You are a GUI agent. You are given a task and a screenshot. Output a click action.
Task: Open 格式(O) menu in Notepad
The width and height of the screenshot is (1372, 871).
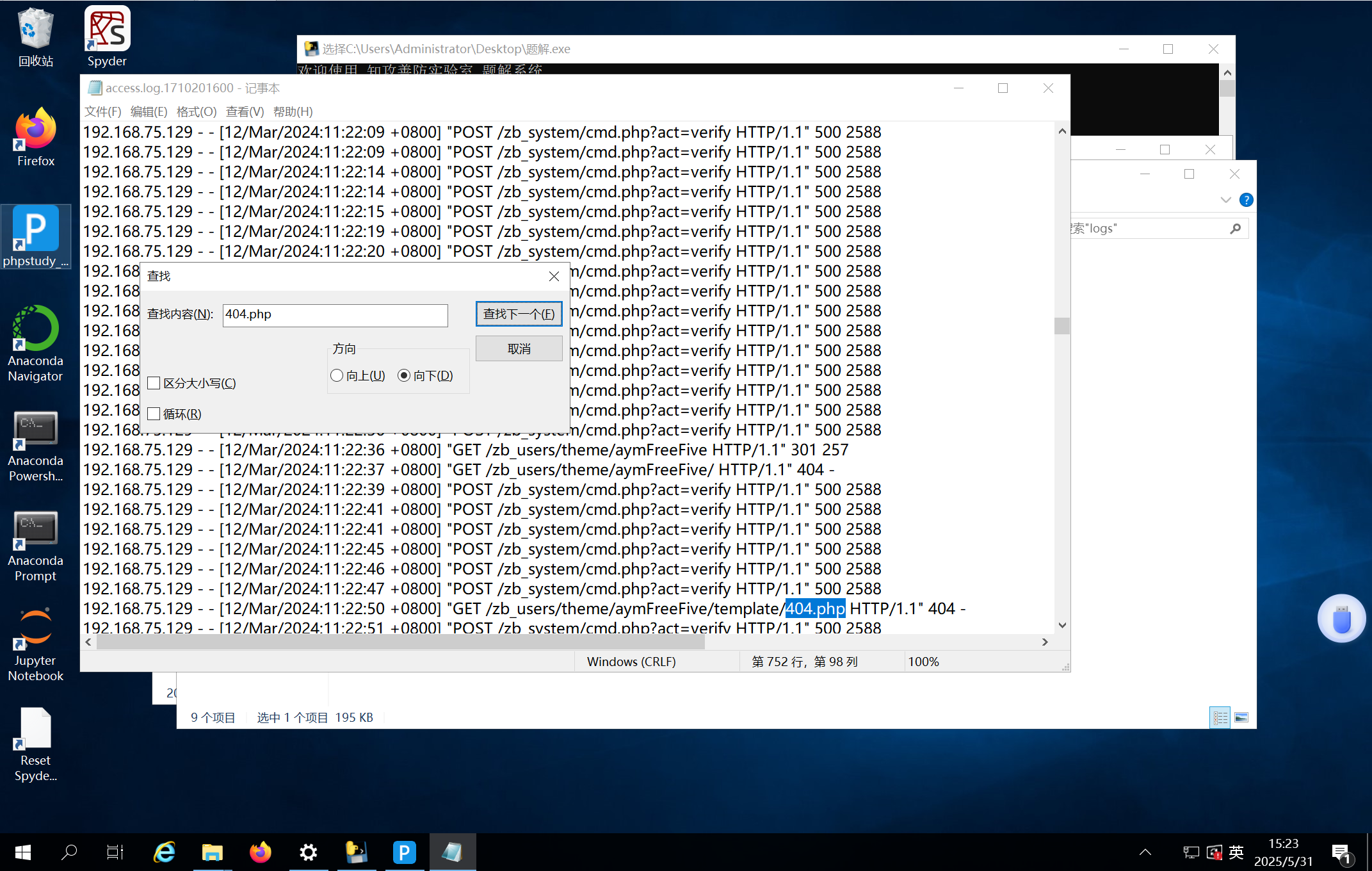(x=197, y=111)
